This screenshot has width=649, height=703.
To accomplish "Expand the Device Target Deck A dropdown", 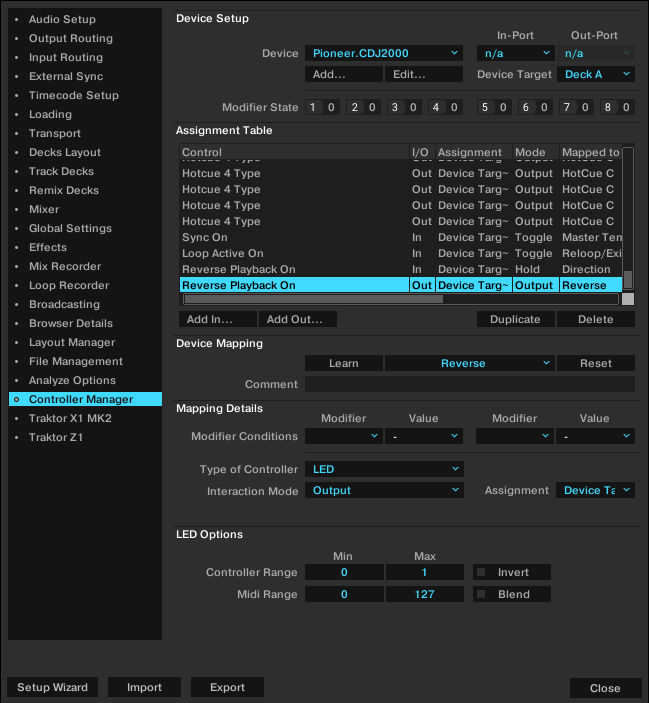I will tap(597, 74).
